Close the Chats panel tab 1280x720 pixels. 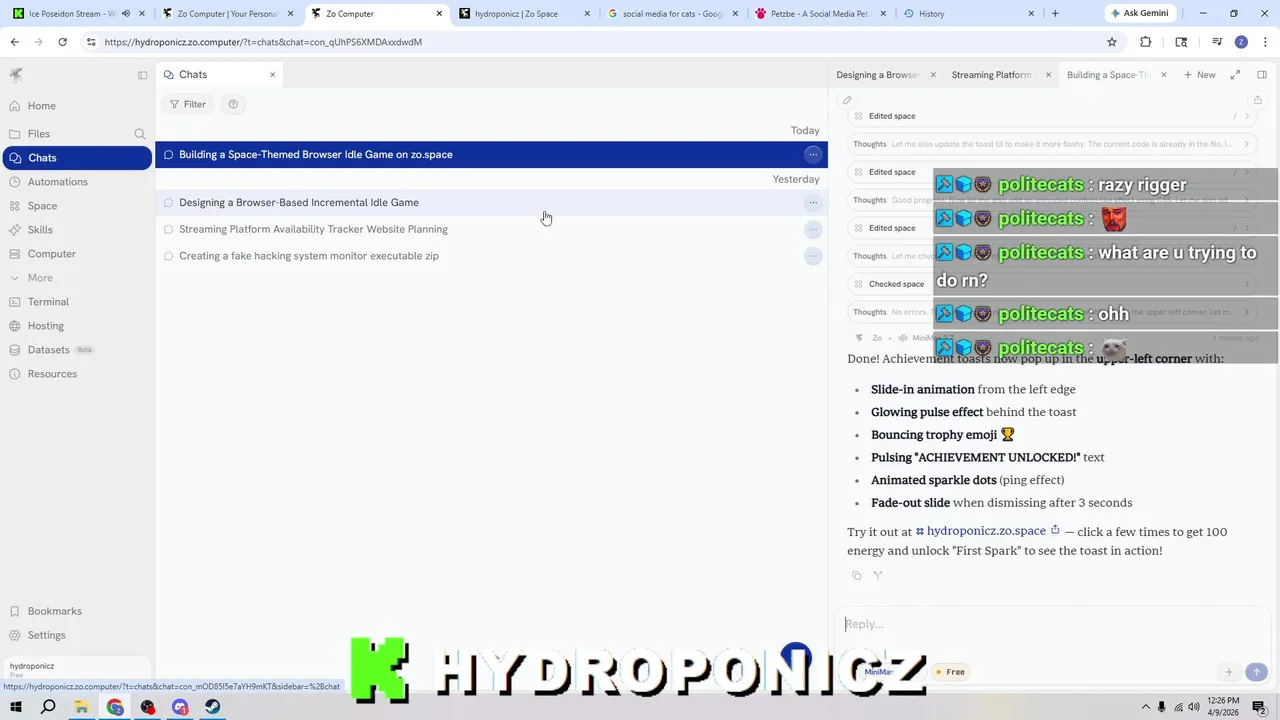272,75
